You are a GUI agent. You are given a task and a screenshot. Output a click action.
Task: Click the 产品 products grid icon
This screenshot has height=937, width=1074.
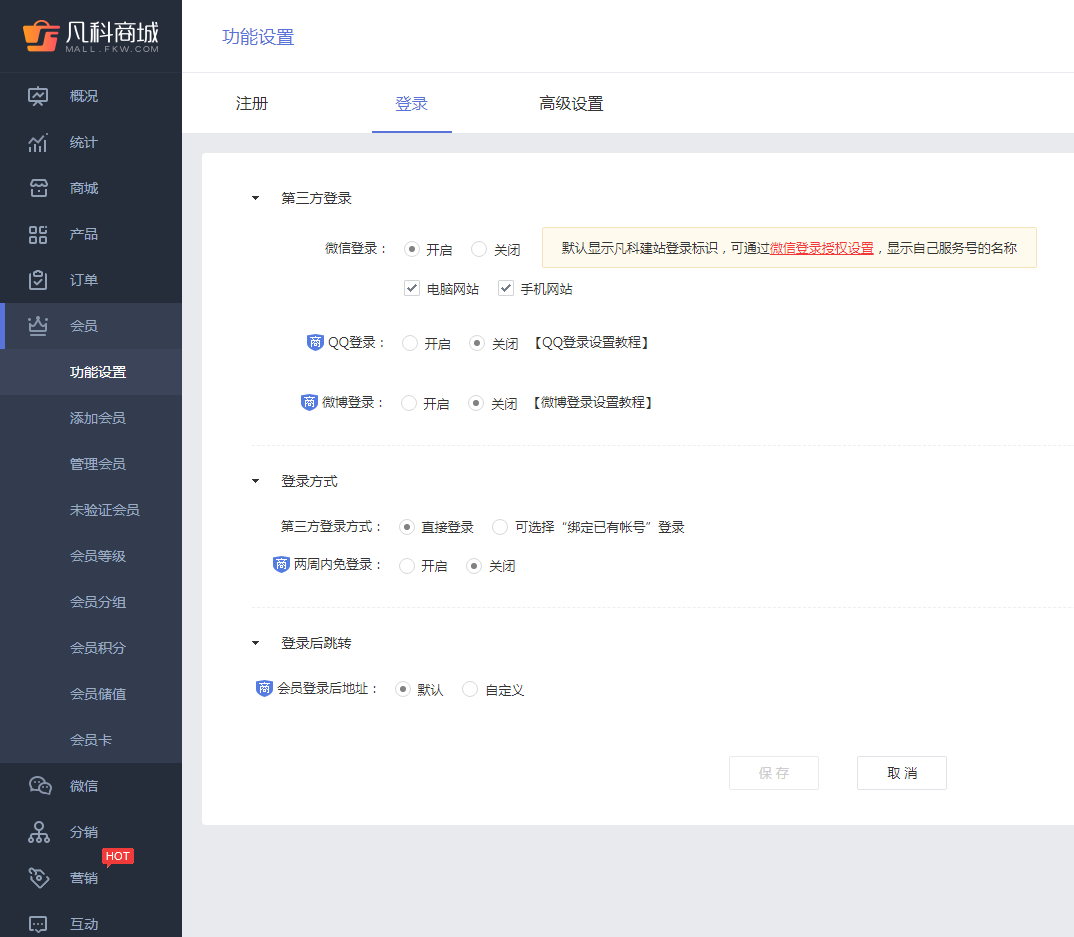[x=38, y=235]
